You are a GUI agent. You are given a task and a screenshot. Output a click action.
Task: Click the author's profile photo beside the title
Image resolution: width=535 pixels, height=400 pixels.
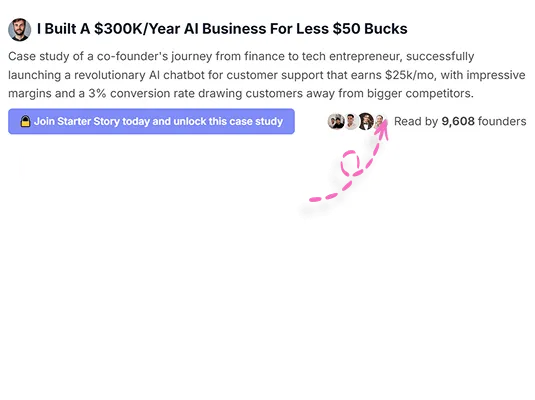[x=19, y=30]
